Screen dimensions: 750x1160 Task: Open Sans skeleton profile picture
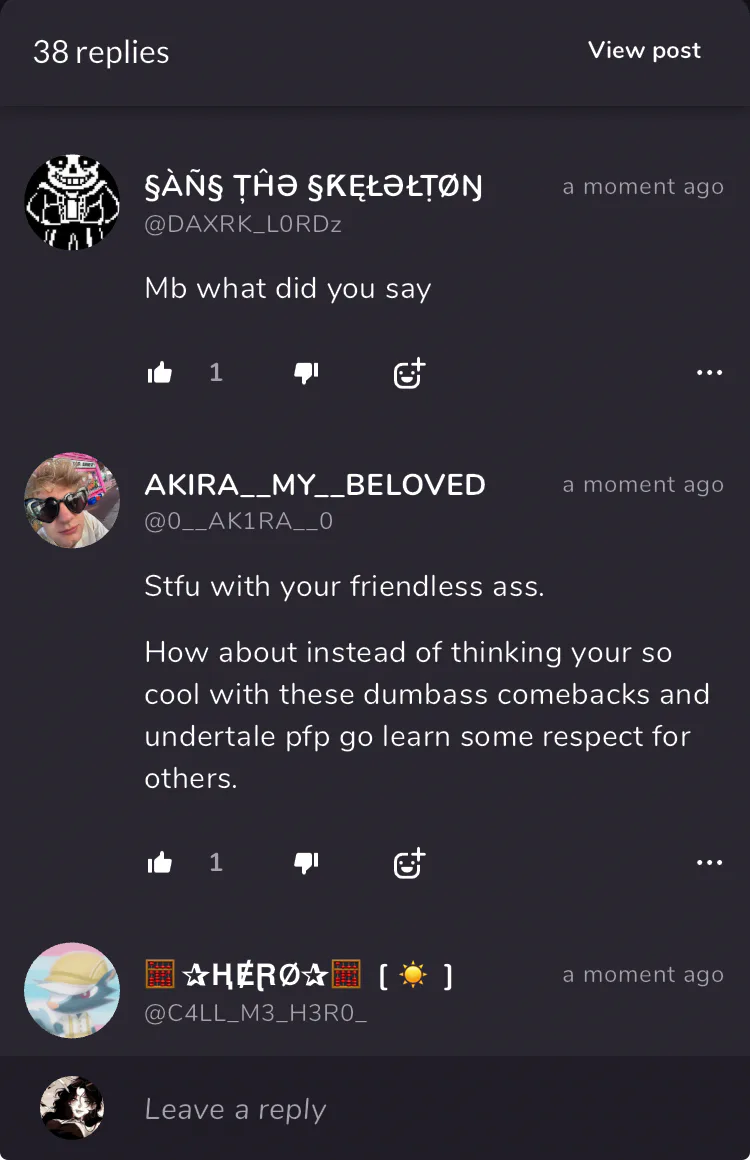[72, 202]
